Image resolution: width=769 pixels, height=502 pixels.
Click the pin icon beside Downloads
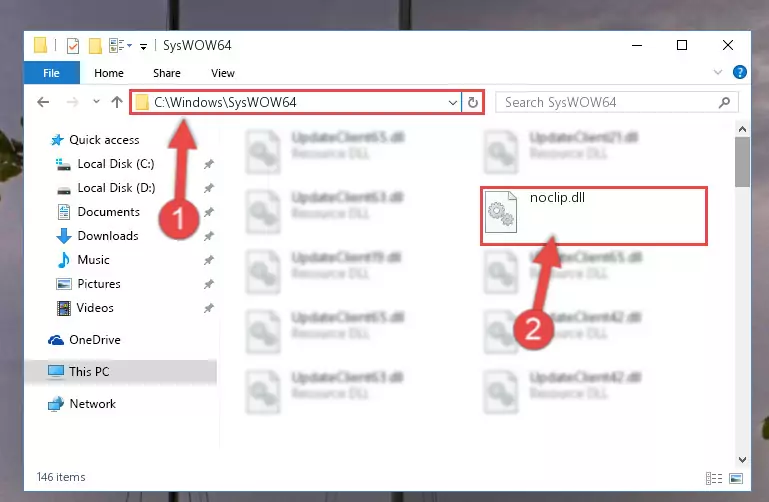tap(209, 236)
